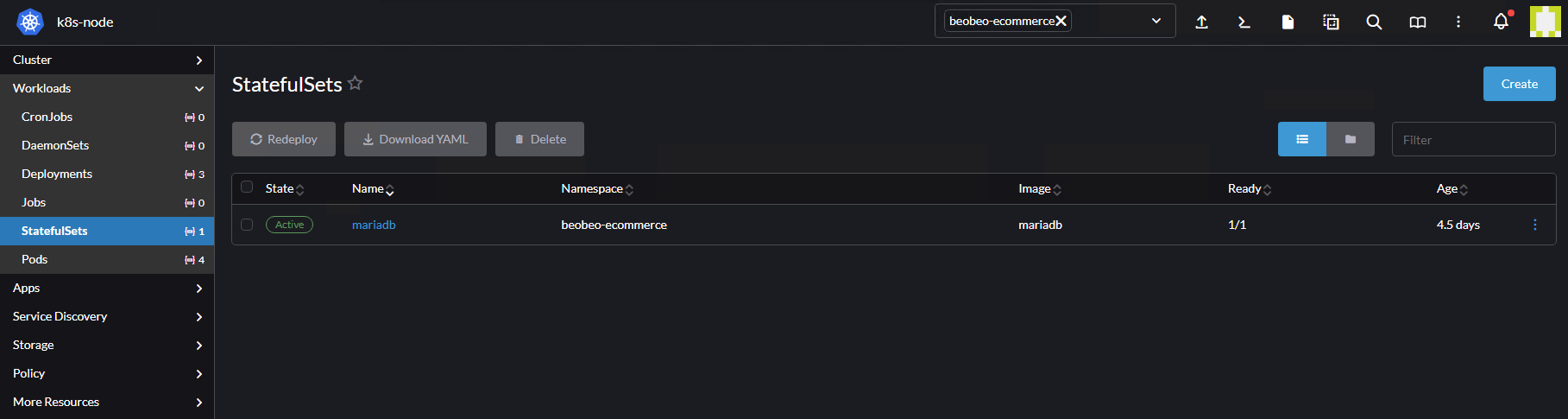Image resolution: width=1568 pixels, height=419 pixels.
Task: Open the notifications bell icon
Action: click(1502, 22)
